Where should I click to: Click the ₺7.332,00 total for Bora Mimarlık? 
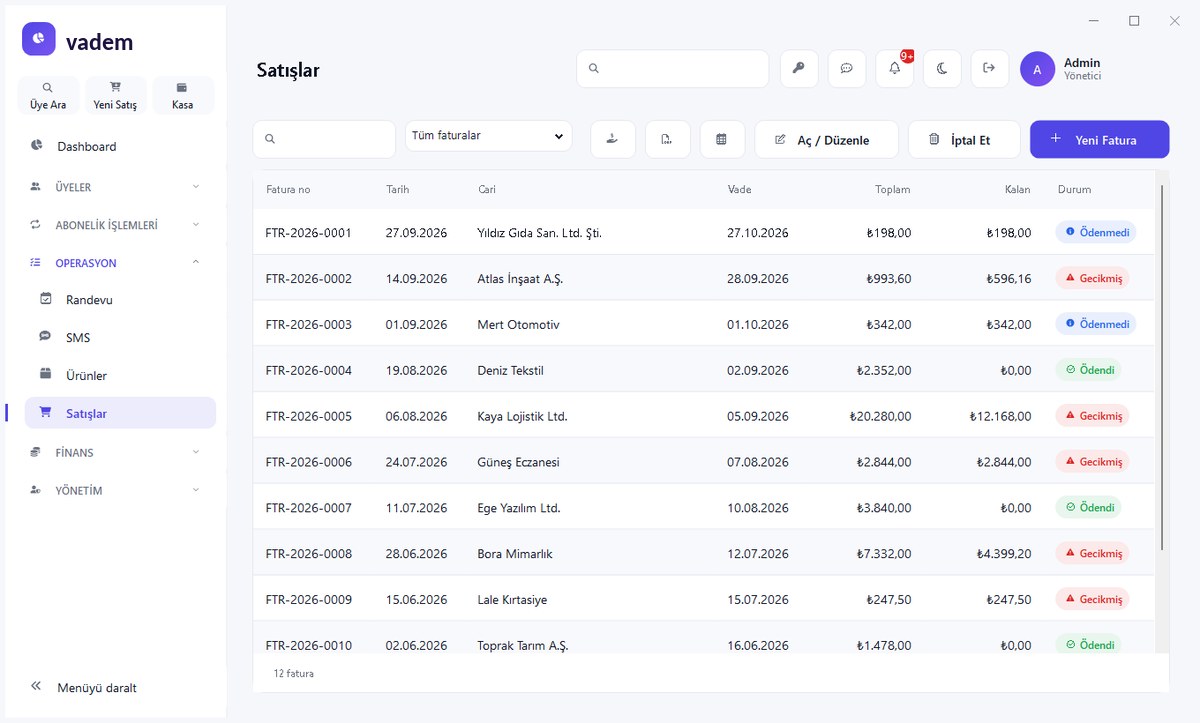(884, 554)
